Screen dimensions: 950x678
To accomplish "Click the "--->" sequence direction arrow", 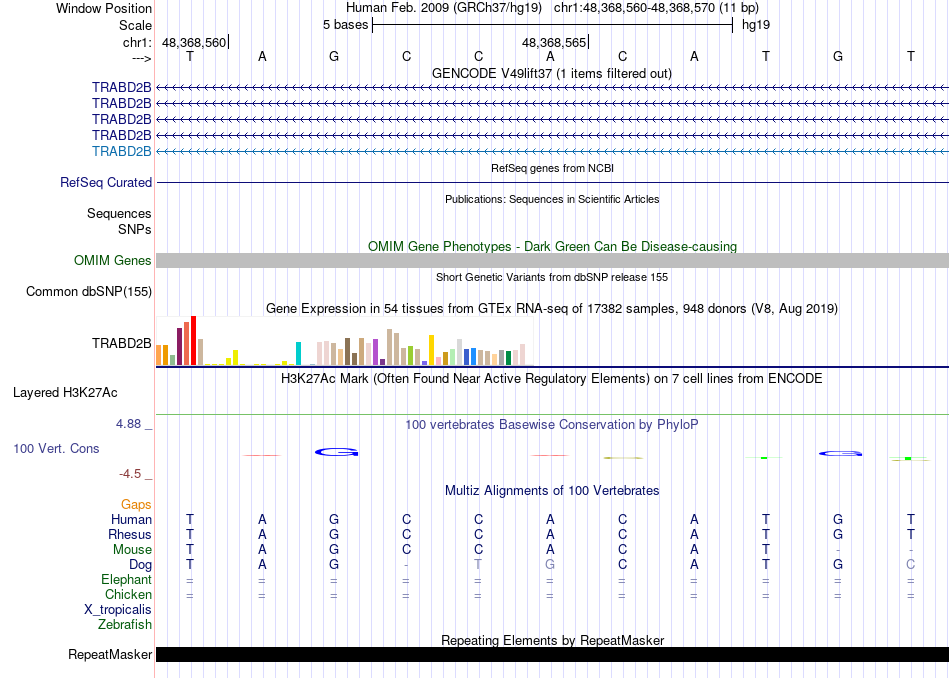I will click(x=142, y=58).
